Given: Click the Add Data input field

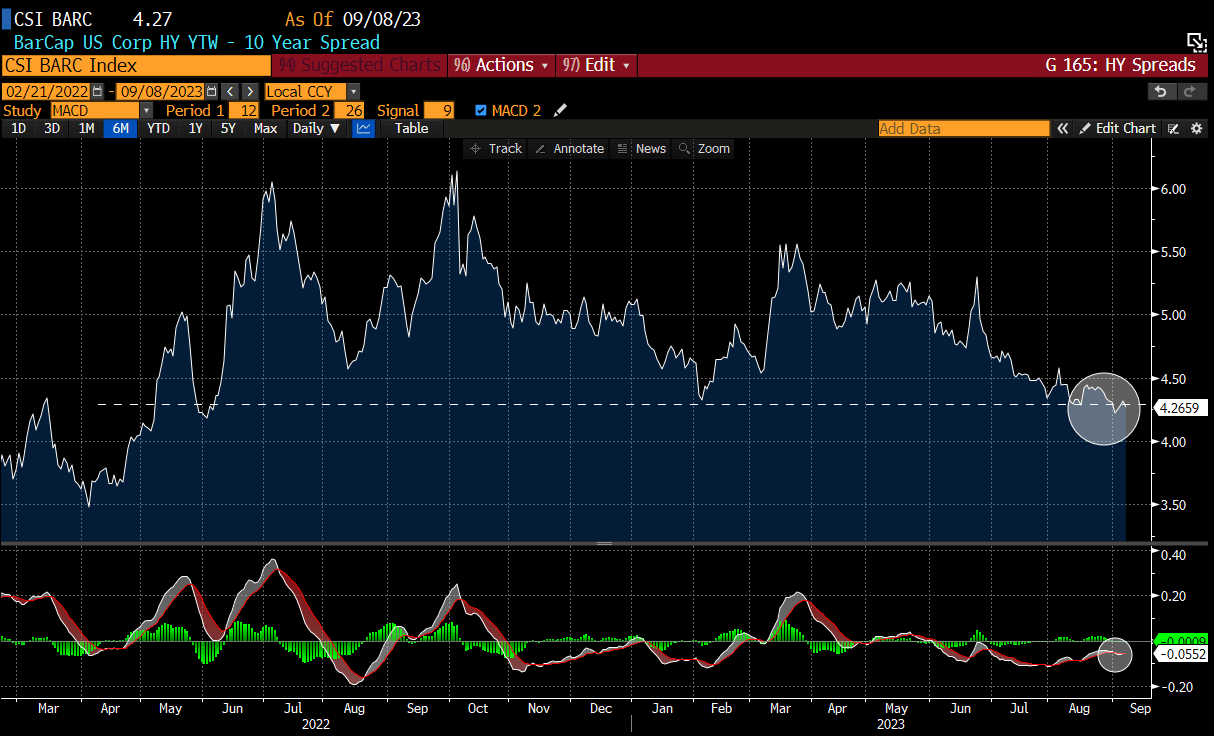Looking at the screenshot, I should tap(964, 129).
